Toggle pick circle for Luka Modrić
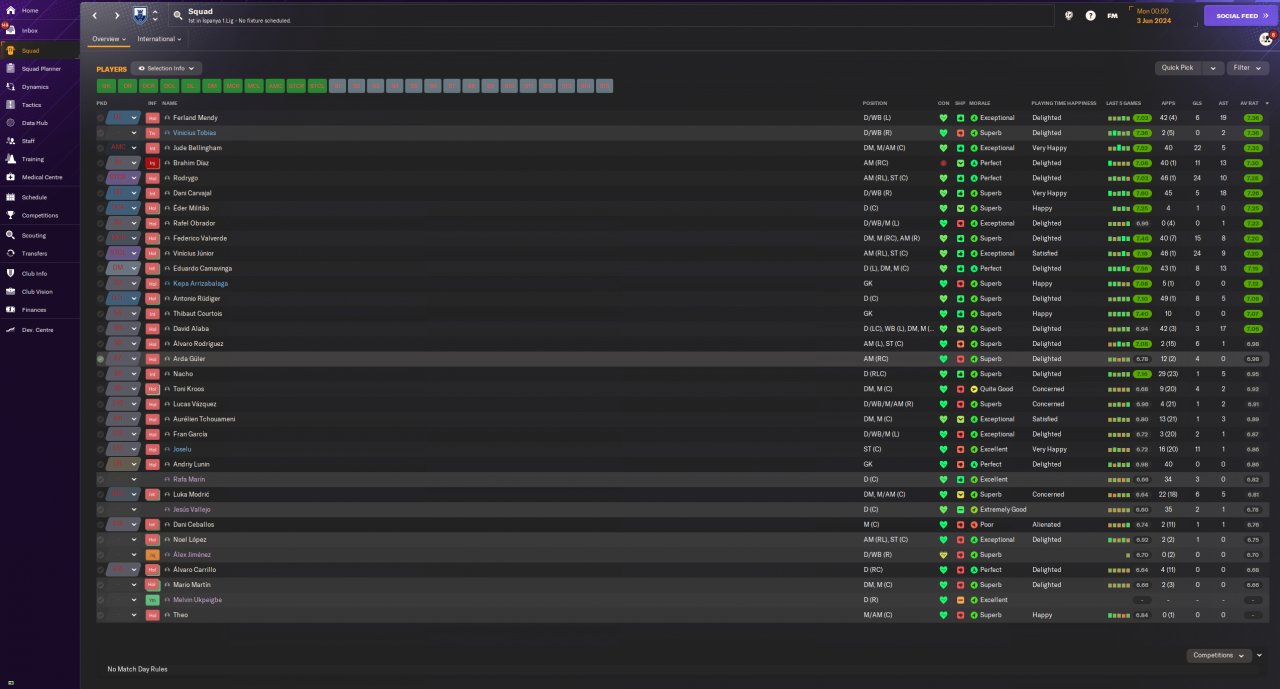 point(100,494)
